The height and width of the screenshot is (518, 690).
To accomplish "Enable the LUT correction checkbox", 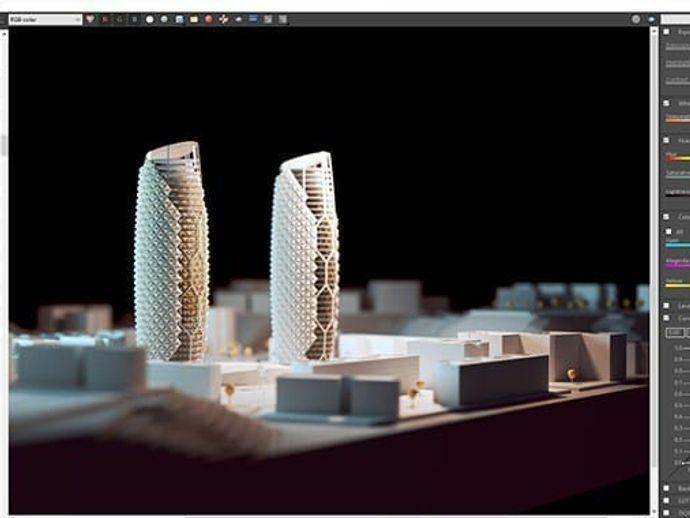I will point(667,500).
